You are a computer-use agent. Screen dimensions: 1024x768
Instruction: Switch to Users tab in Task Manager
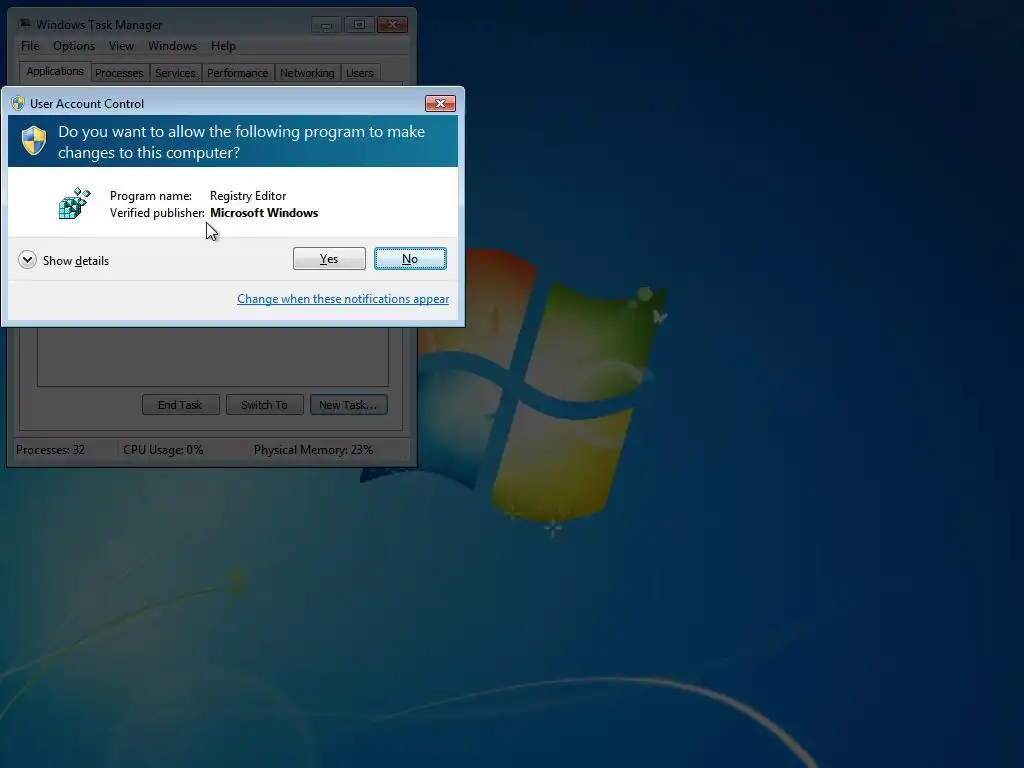360,73
